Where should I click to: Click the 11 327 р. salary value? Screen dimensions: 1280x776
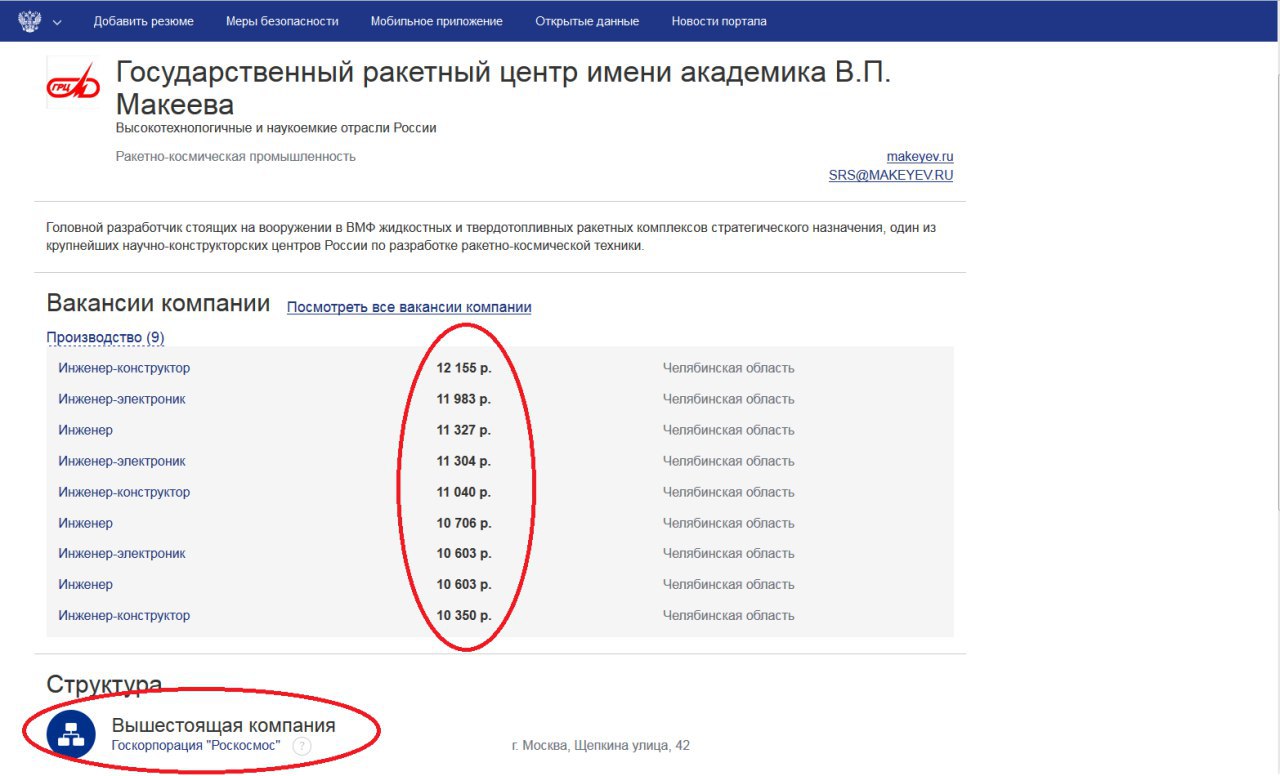(464, 430)
